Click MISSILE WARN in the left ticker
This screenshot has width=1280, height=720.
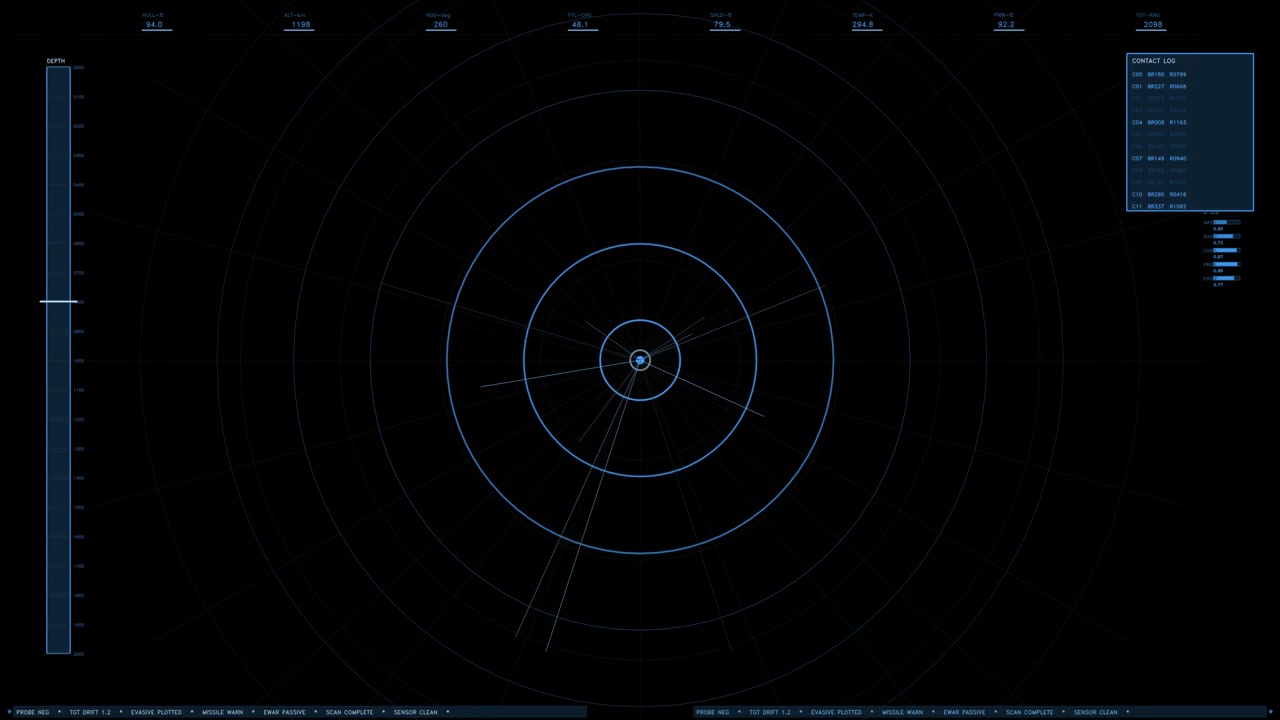click(222, 712)
